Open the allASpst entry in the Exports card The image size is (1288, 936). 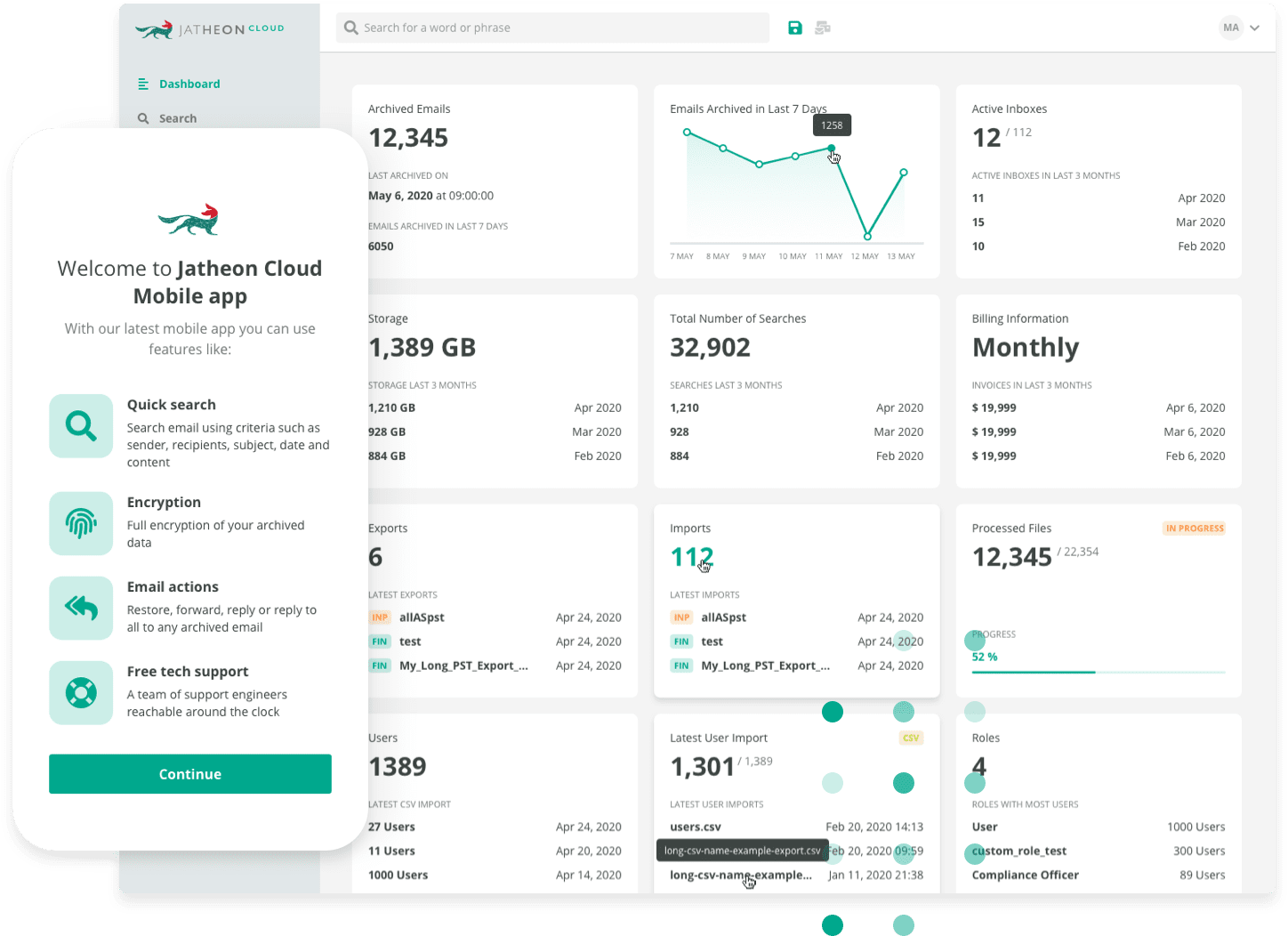[x=422, y=617]
